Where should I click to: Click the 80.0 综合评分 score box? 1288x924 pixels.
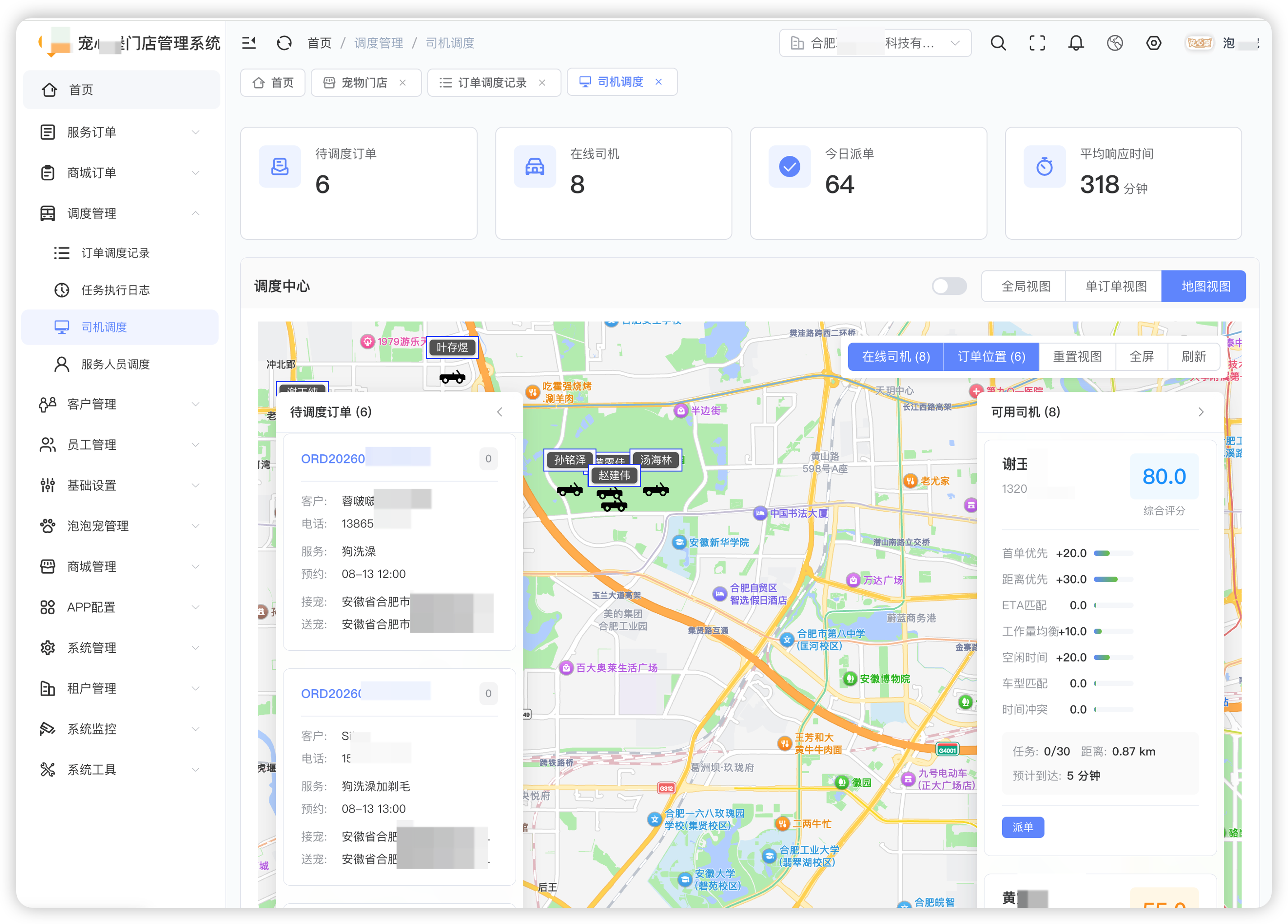tap(1164, 476)
